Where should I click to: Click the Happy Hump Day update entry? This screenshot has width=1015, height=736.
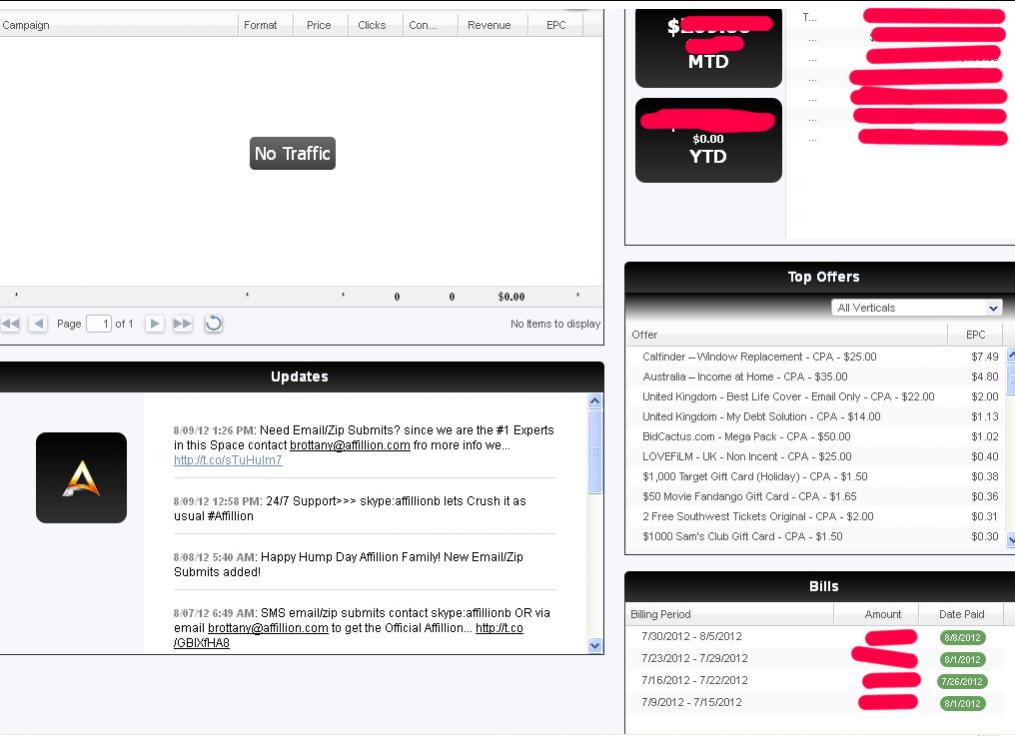click(364, 564)
